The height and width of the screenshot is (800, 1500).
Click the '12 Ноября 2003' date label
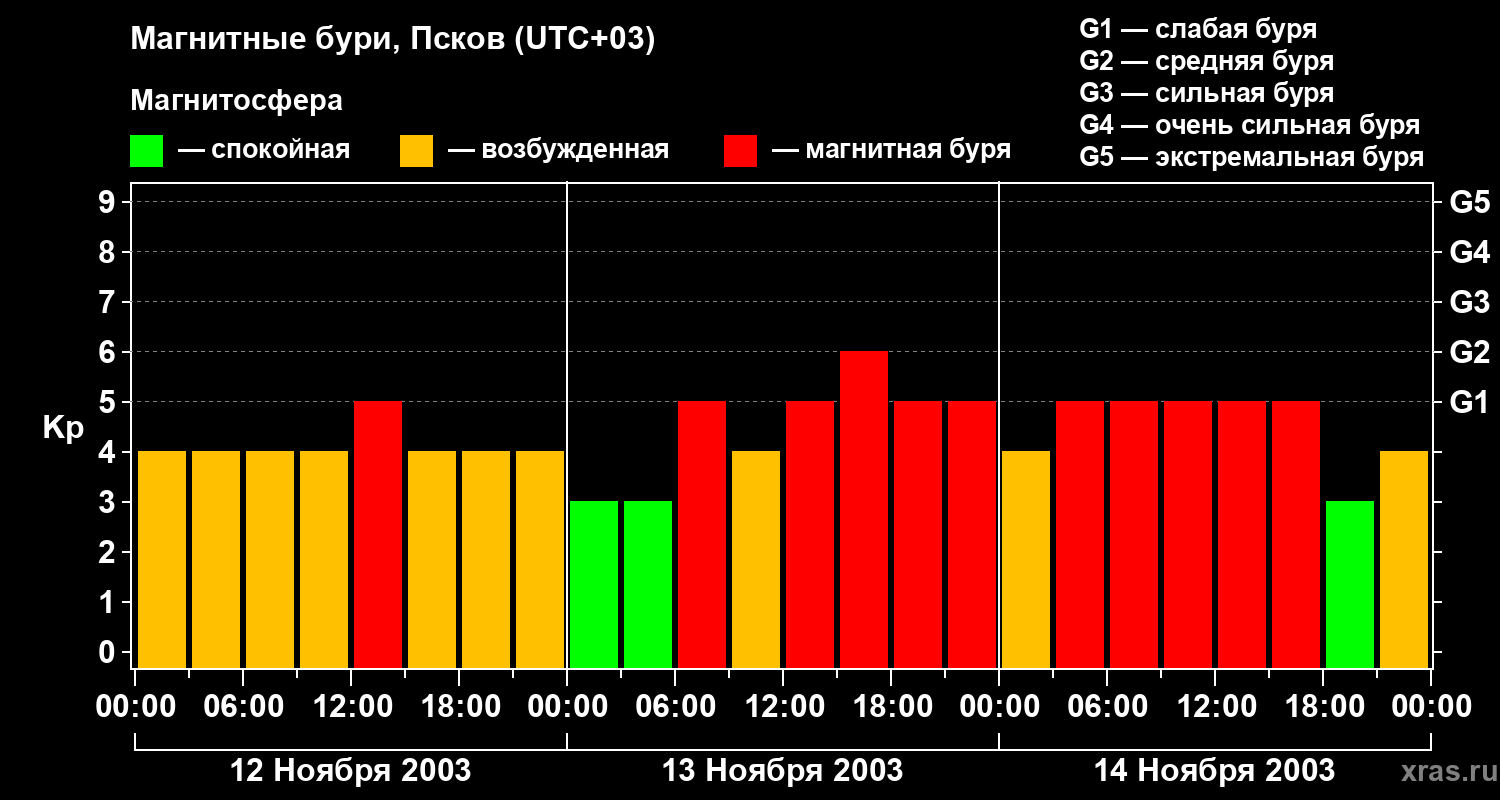point(351,770)
